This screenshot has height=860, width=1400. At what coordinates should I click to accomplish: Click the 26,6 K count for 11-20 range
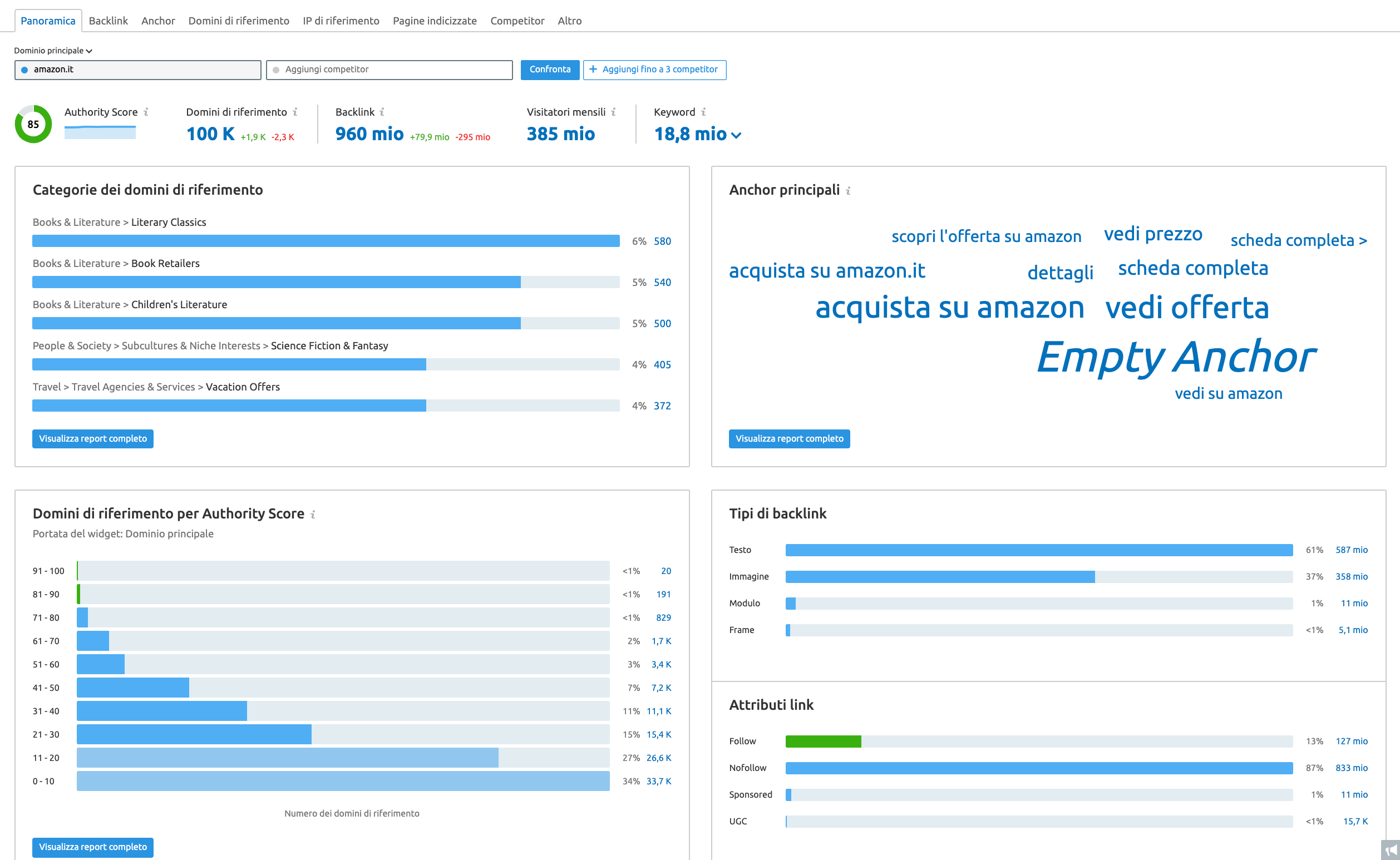point(659,758)
